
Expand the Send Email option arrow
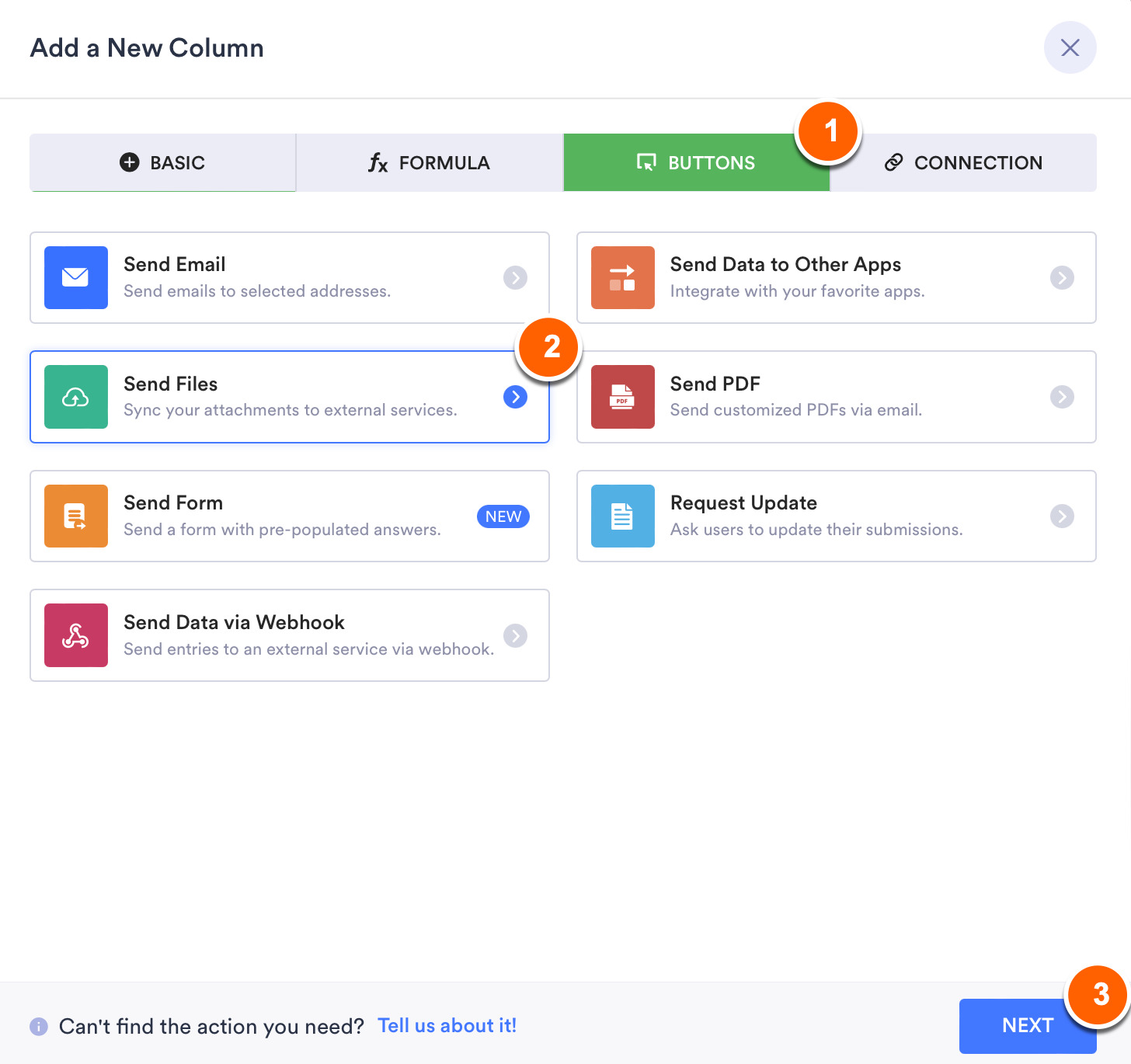(515, 277)
